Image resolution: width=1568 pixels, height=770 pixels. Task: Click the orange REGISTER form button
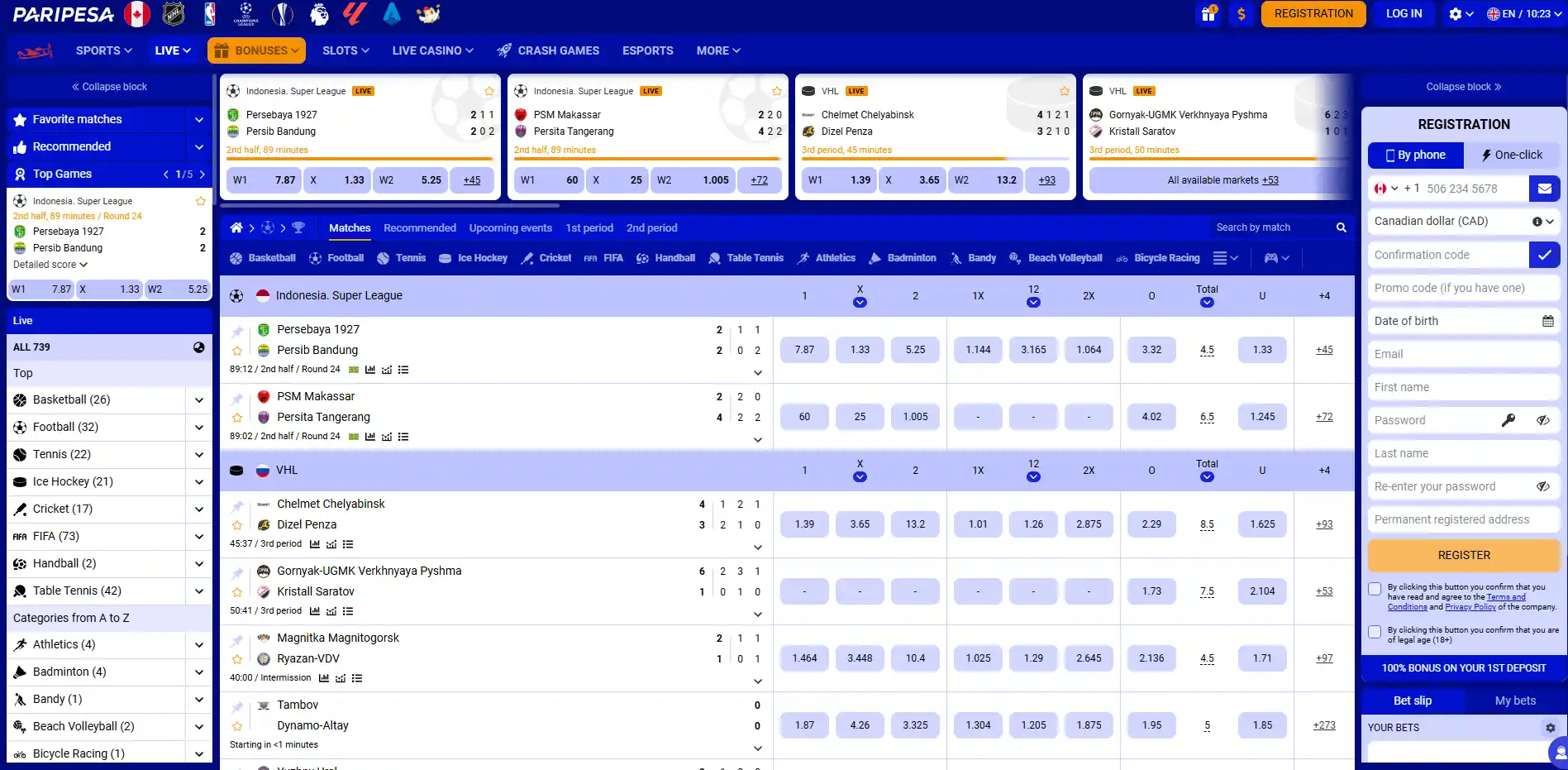tap(1464, 556)
